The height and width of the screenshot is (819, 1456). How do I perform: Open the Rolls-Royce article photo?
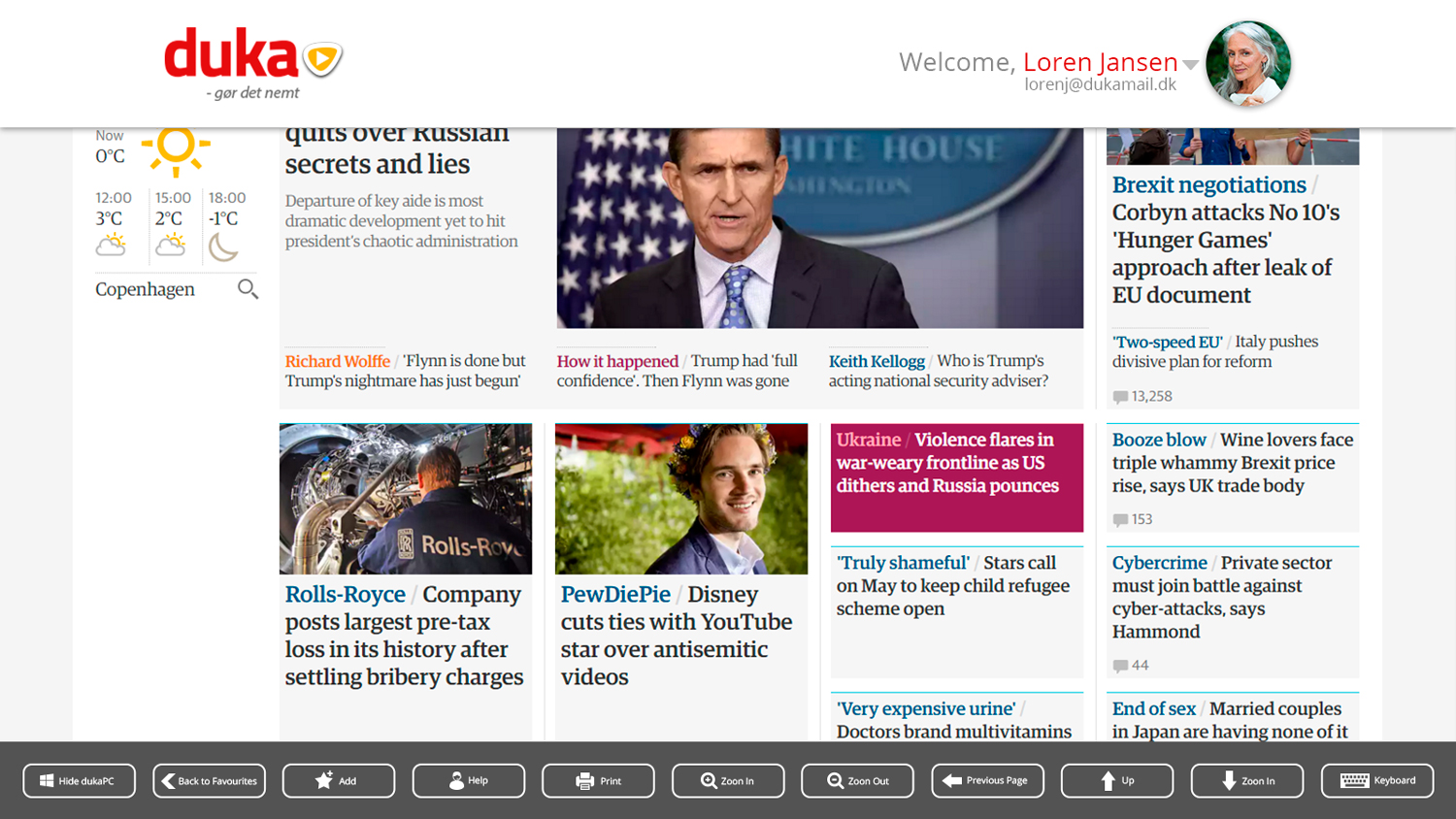coord(406,499)
